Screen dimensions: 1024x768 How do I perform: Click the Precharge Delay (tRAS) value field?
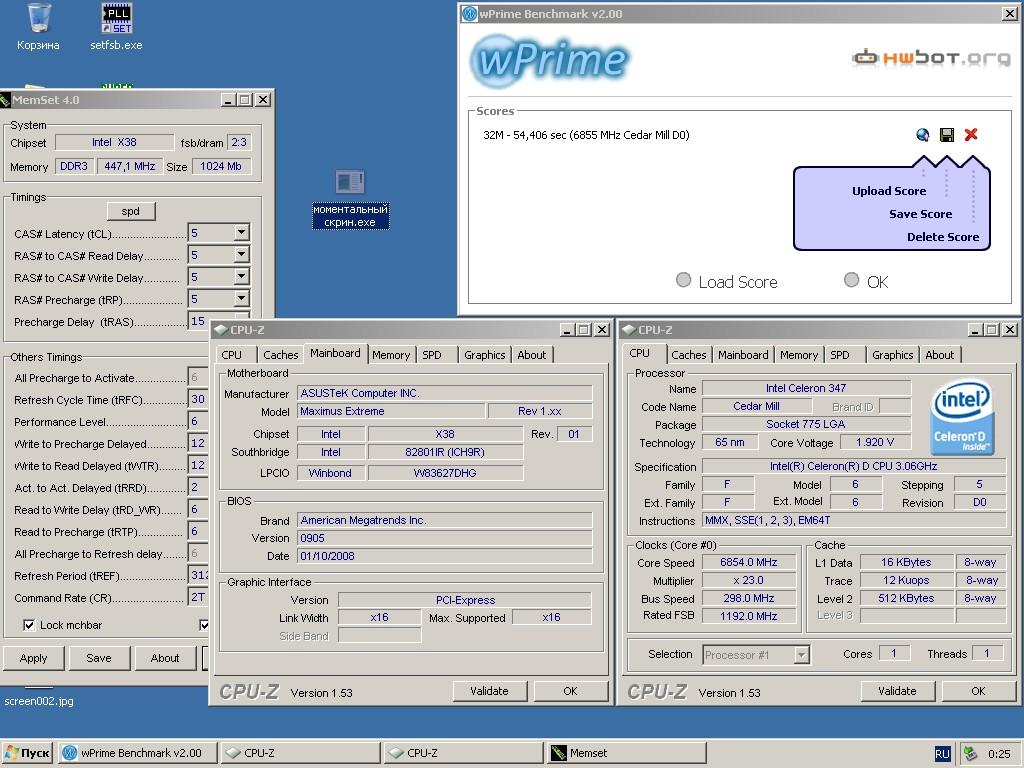(199, 321)
